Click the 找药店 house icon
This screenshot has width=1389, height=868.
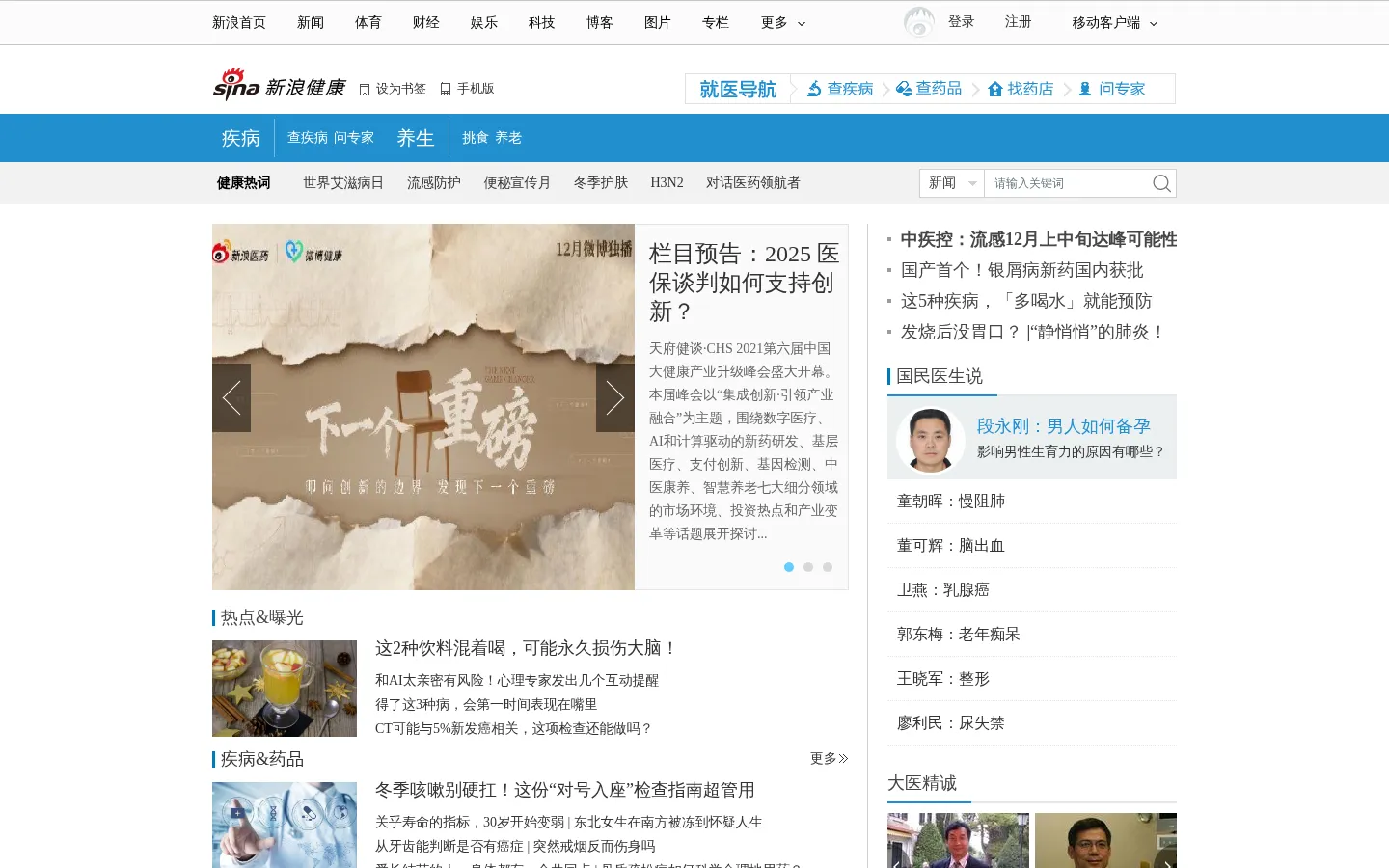(995, 89)
